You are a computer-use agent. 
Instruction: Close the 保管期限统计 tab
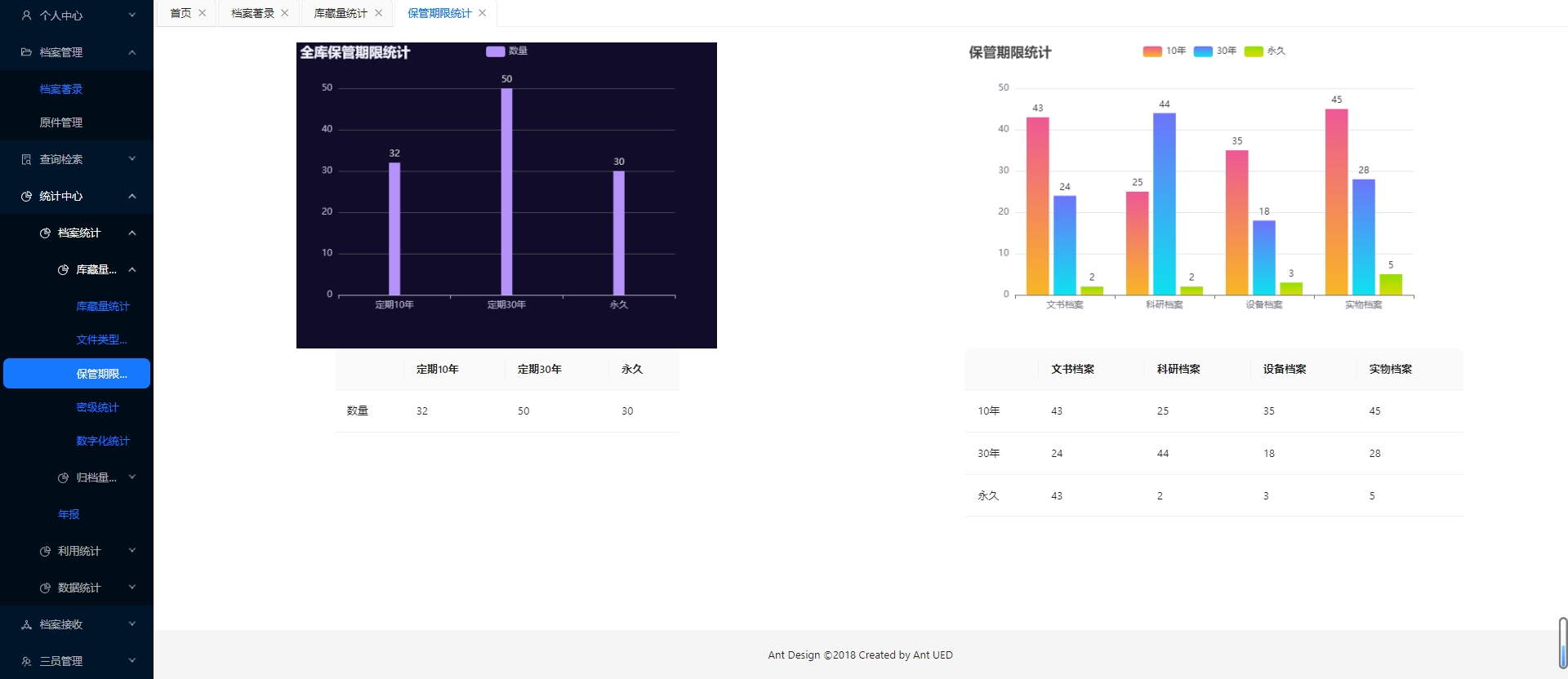pyautogui.click(x=483, y=13)
